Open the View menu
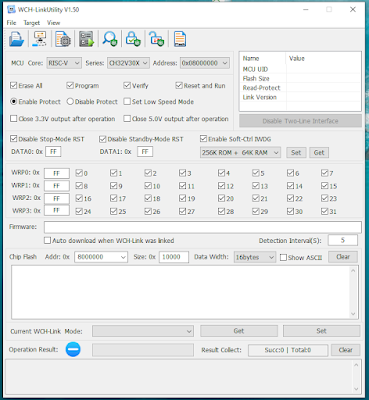Screen dimensions: 369x400 (53, 23)
